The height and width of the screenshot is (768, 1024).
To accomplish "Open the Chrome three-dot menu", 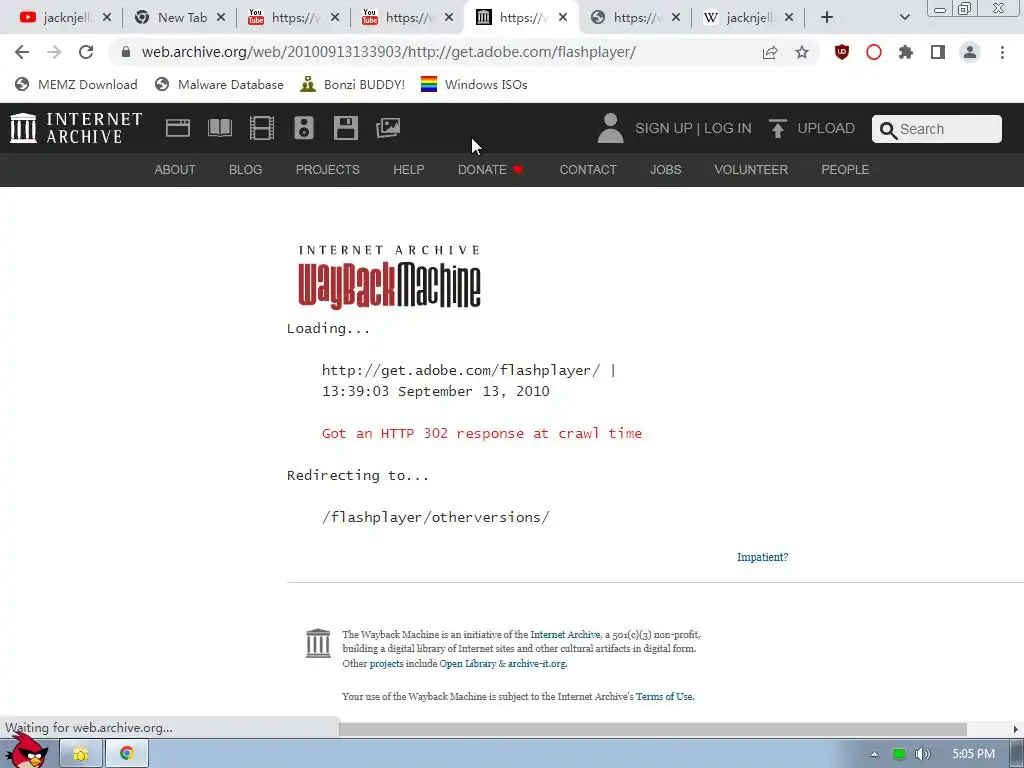I will click(x=1002, y=52).
